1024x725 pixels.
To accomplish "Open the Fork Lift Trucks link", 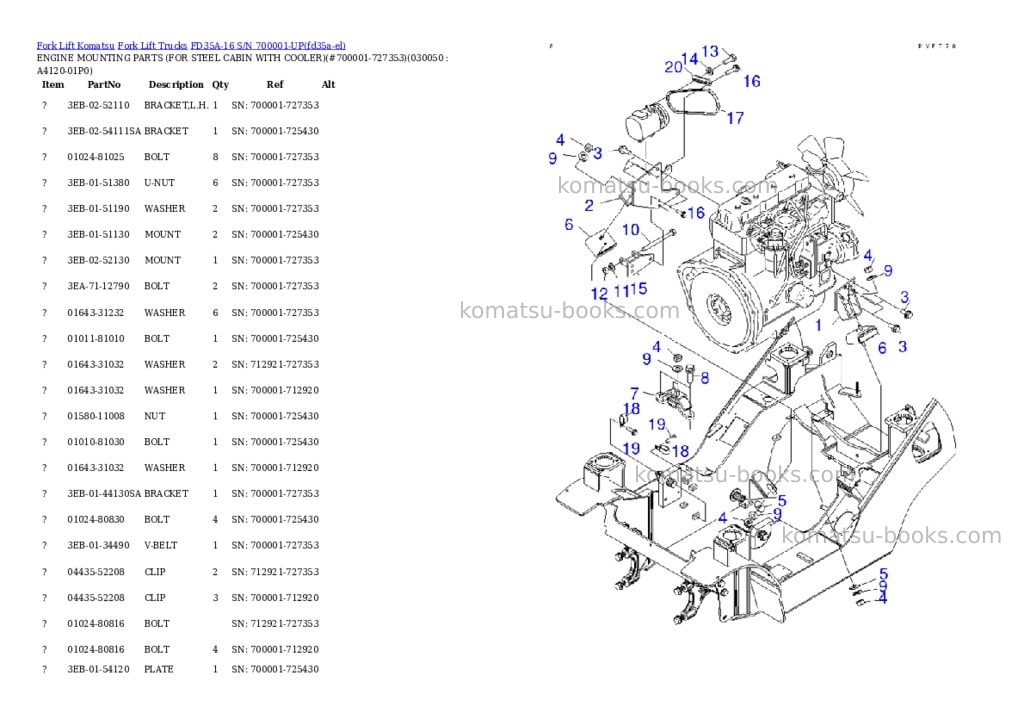I will coord(152,46).
